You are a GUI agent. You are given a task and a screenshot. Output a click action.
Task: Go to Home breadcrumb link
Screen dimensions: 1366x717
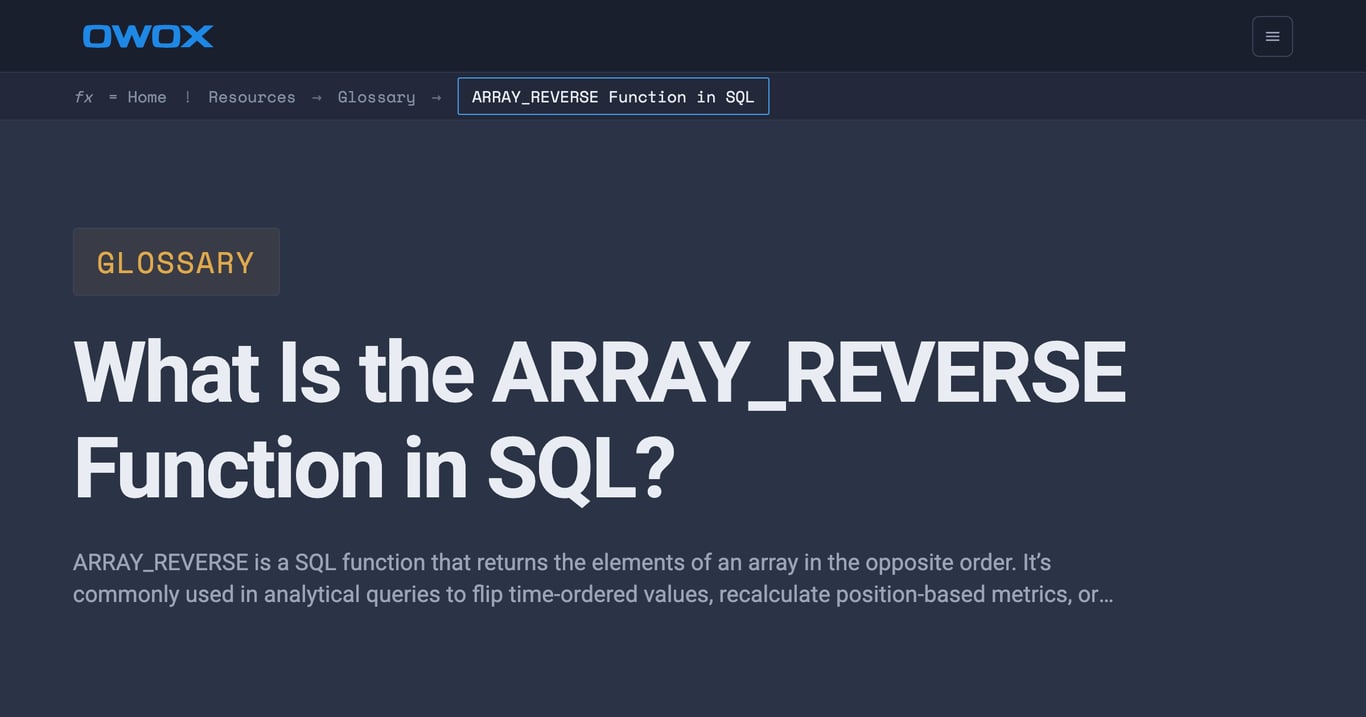pyautogui.click(x=147, y=97)
